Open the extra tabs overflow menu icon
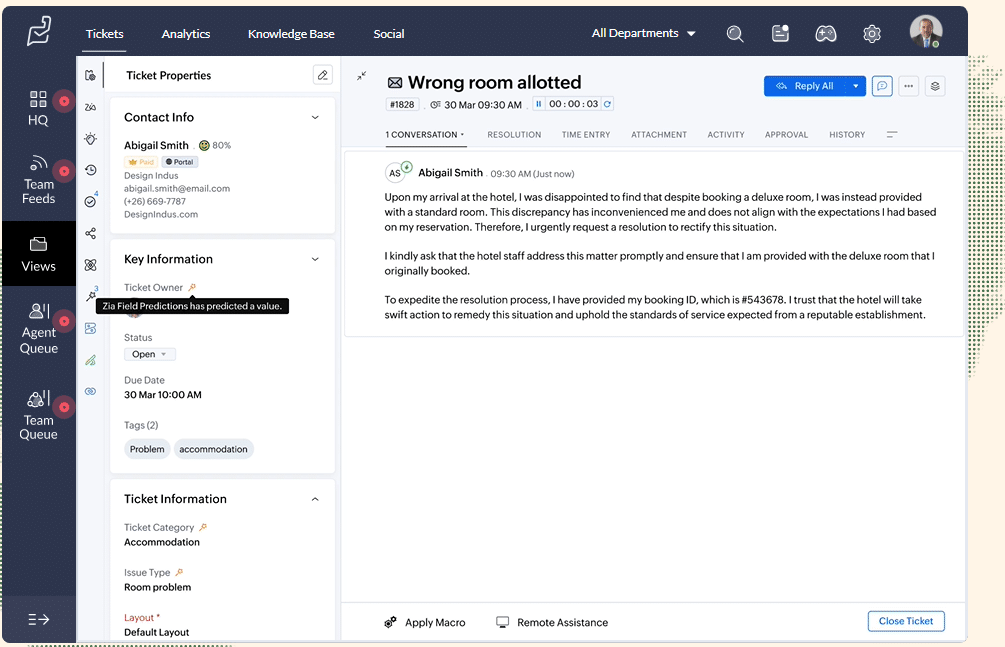 point(892,135)
